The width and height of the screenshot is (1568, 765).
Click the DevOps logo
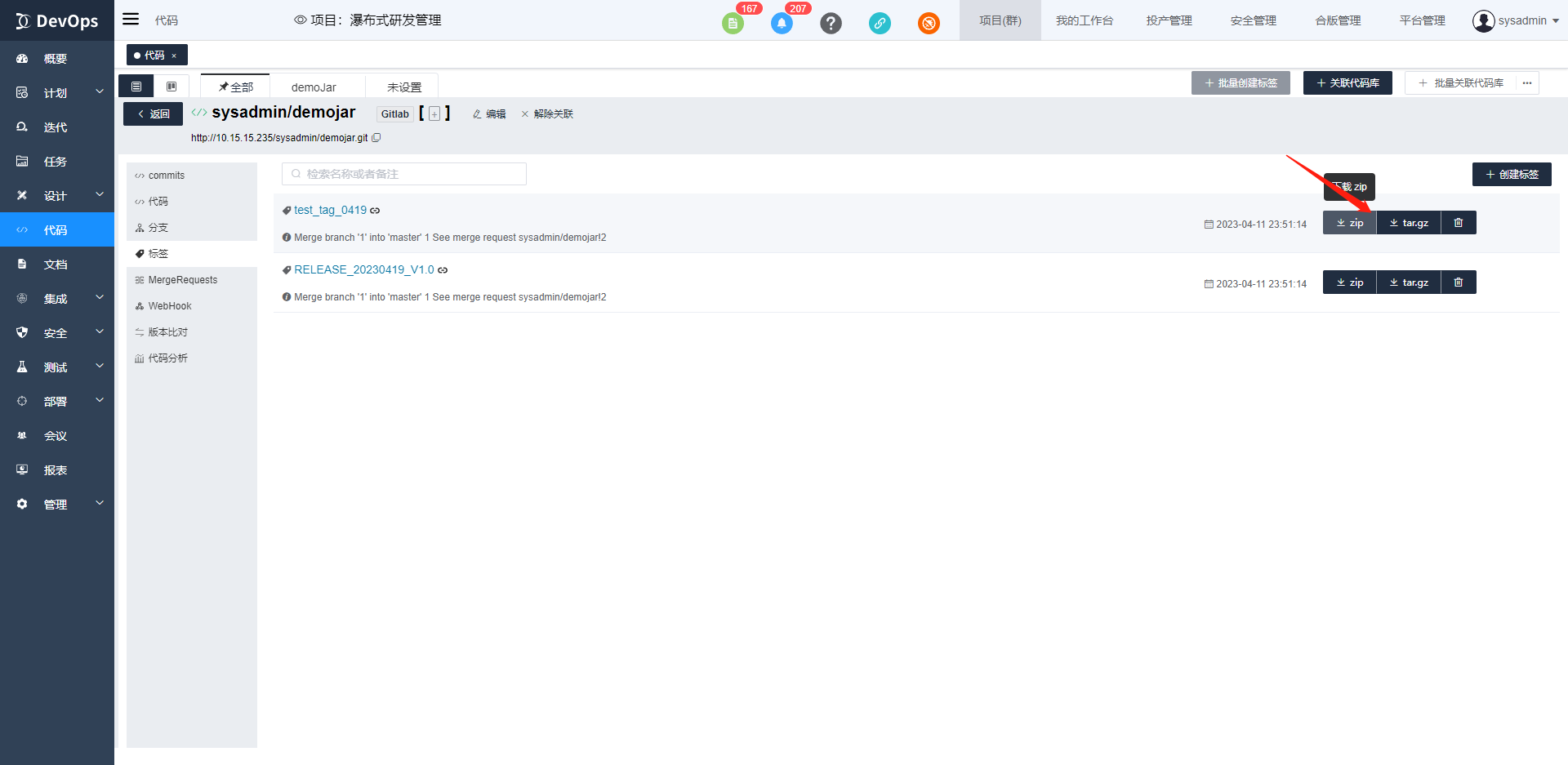pos(57,20)
